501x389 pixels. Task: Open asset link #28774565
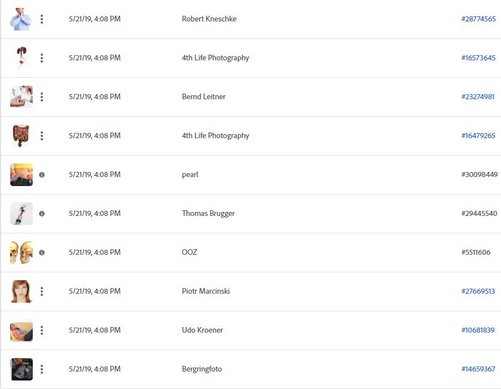pos(478,19)
